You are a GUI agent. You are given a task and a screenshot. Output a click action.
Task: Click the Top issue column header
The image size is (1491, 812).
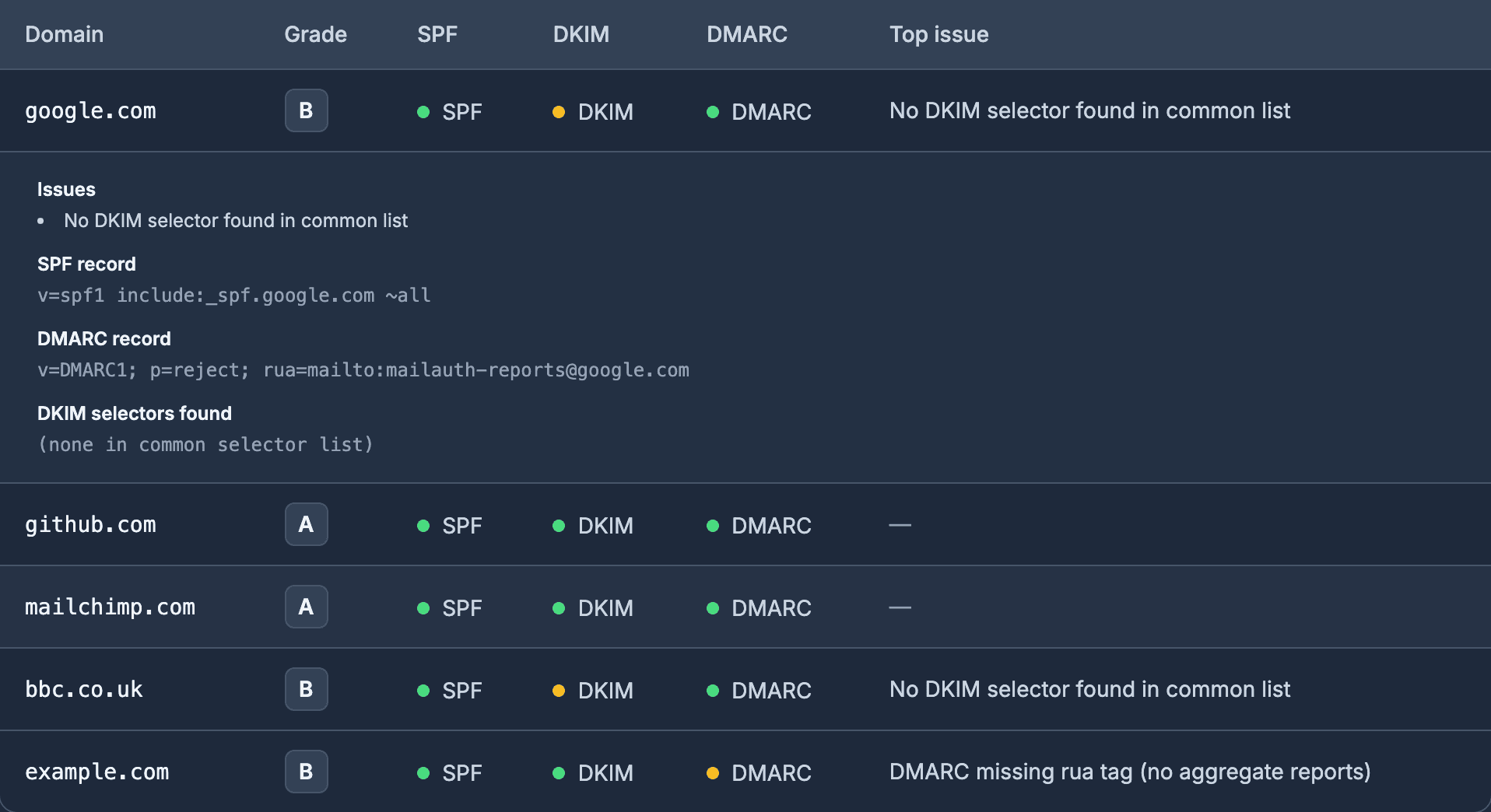point(938,34)
